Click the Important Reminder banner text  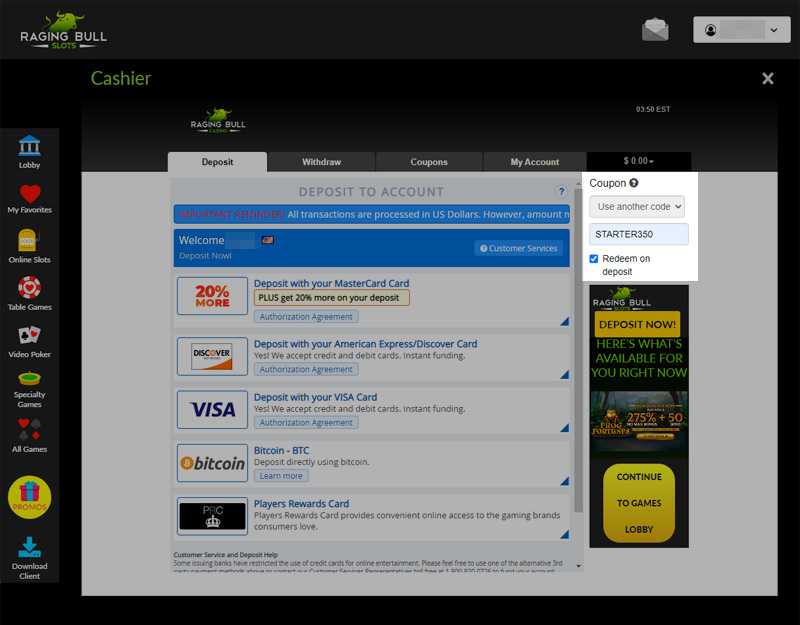[371, 214]
